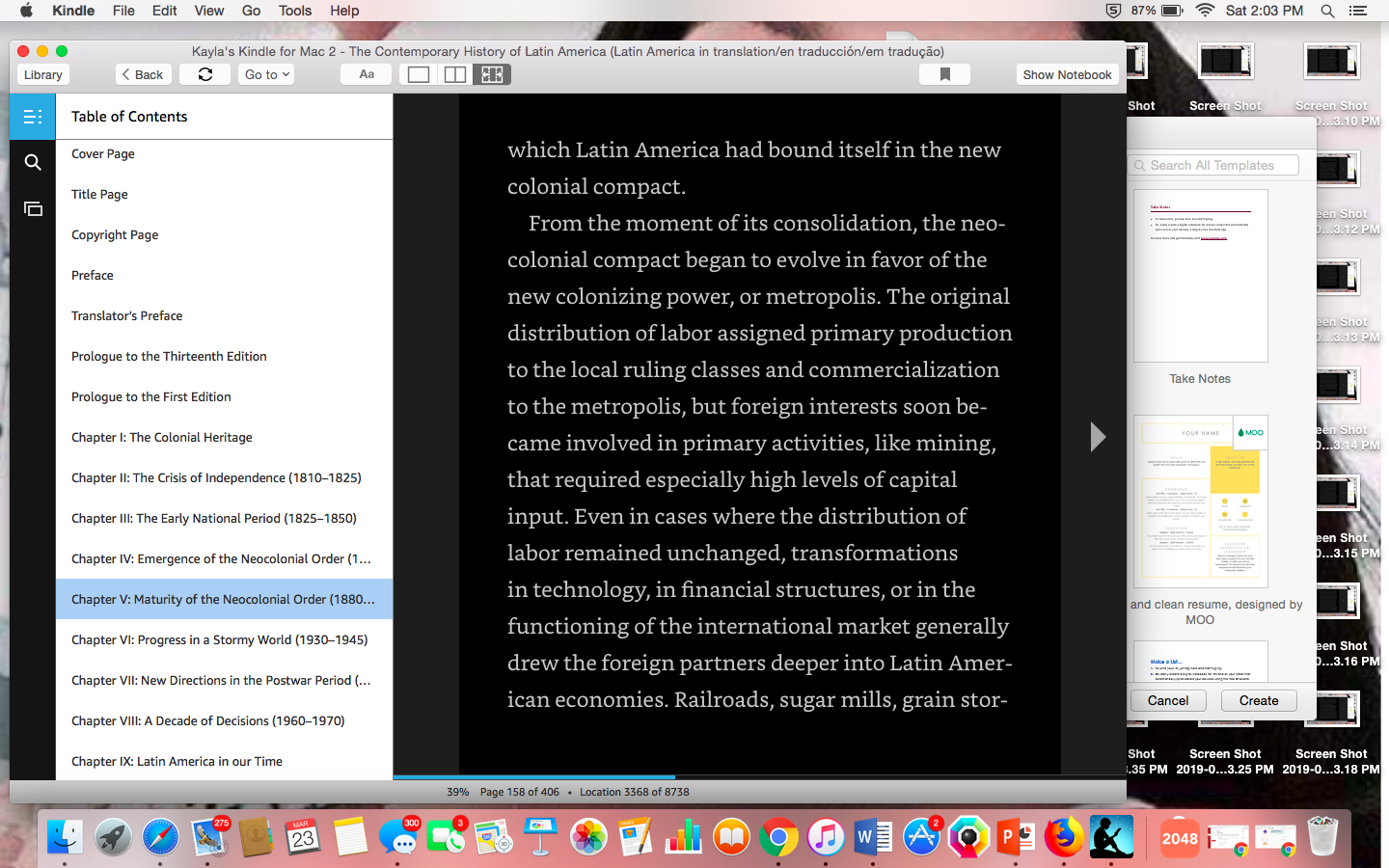Open the View menu
Image resolution: width=1389 pixels, height=868 pixels.
click(x=208, y=11)
